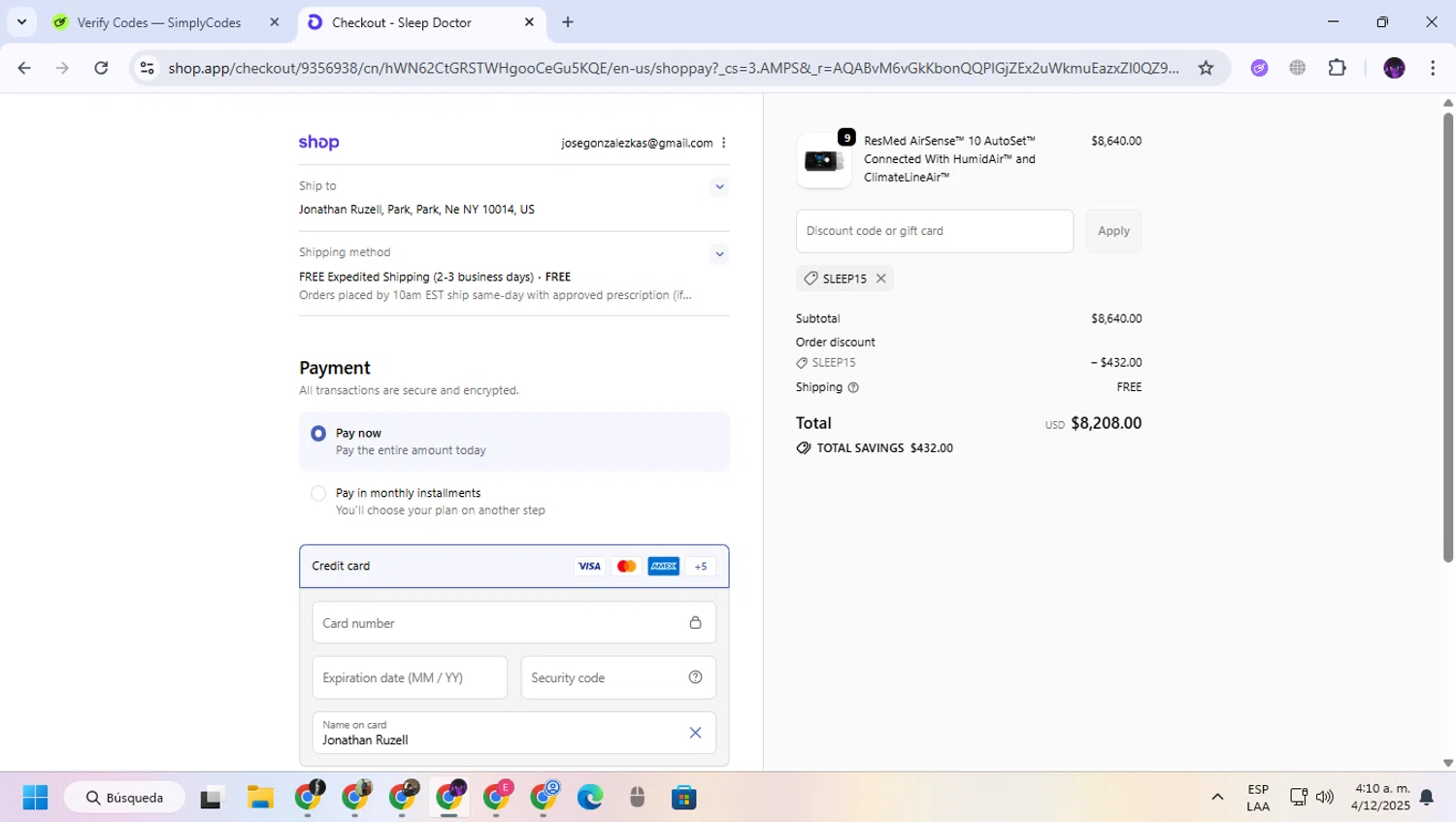Image resolution: width=1456 pixels, height=822 pixels.
Task: View site information icon in address bar
Action: coord(147,68)
